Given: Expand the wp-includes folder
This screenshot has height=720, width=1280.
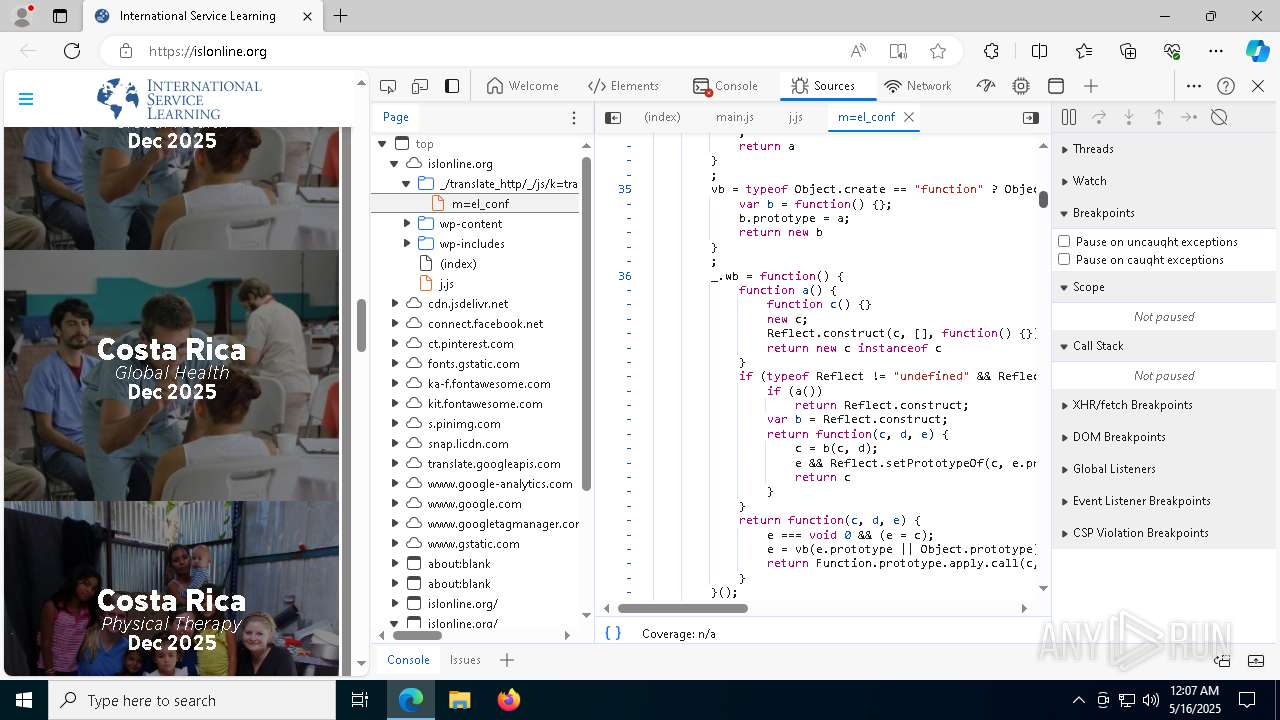Looking at the screenshot, I should (x=407, y=244).
